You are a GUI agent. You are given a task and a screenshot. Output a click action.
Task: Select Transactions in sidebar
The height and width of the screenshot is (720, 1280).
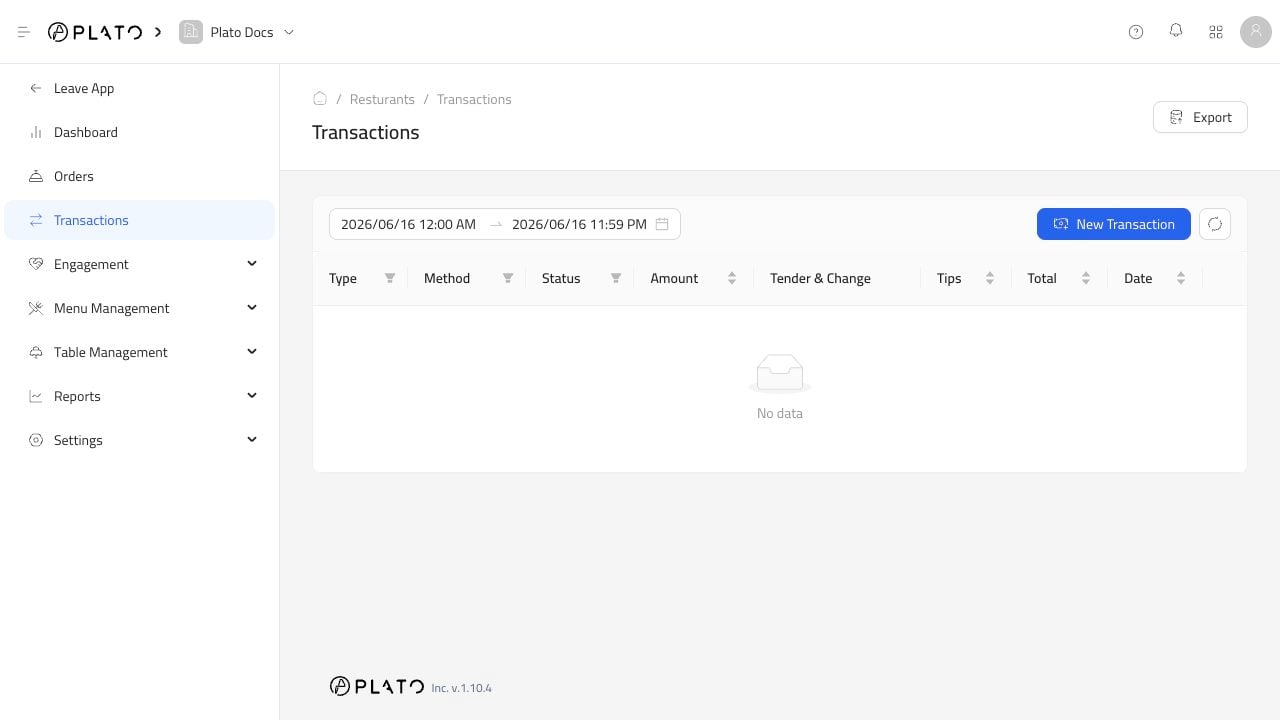pyautogui.click(x=139, y=220)
